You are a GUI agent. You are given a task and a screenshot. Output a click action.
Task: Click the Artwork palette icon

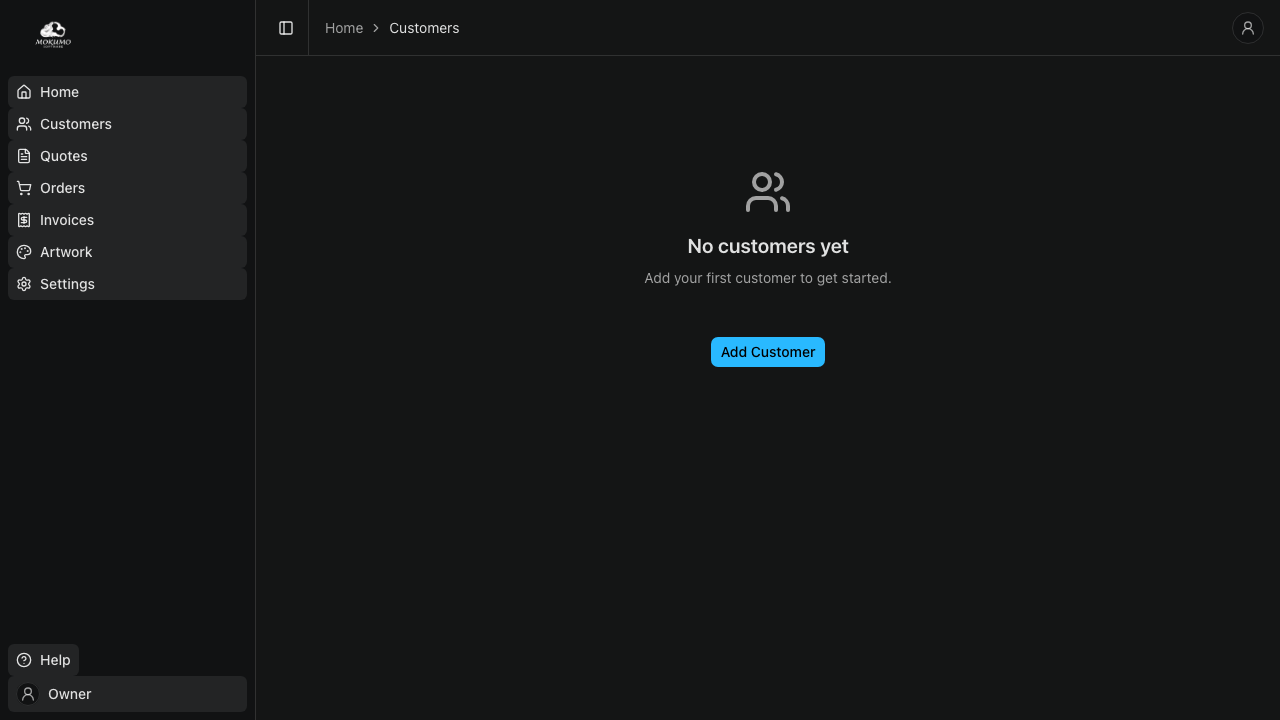point(24,252)
